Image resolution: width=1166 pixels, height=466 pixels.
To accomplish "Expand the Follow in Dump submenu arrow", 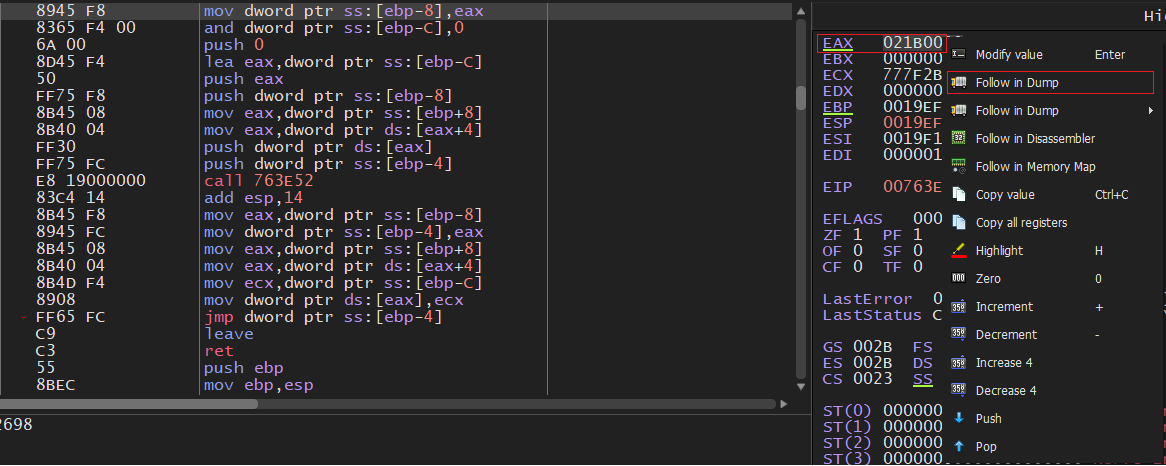I will (1150, 111).
